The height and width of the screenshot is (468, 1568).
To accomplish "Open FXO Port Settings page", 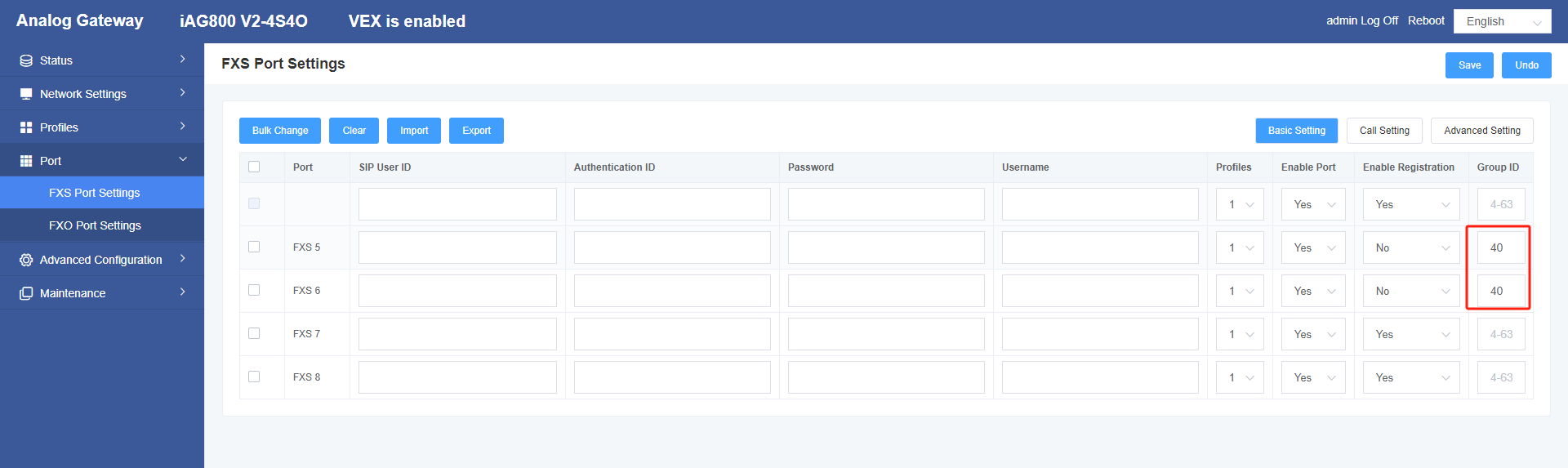I will coord(102,225).
